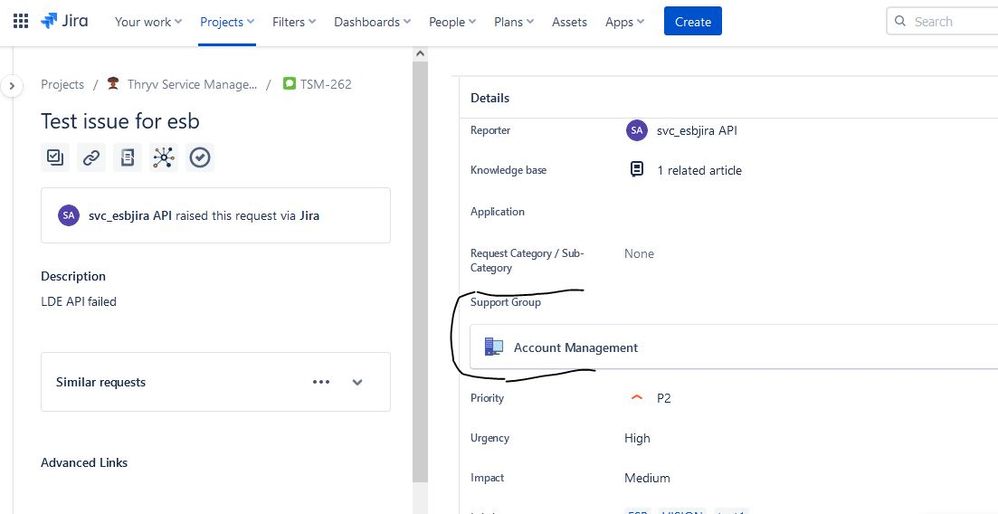Click the Test issue for esb title

120,121
